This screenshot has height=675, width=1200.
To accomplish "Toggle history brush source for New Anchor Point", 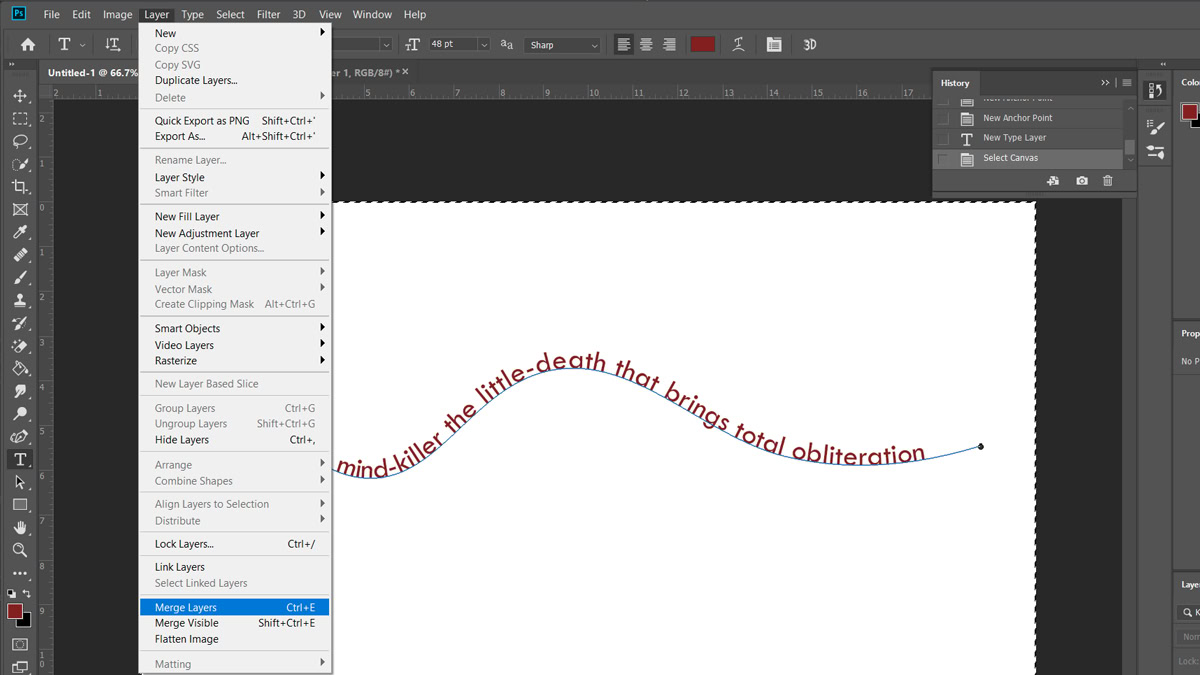I will coord(943,118).
